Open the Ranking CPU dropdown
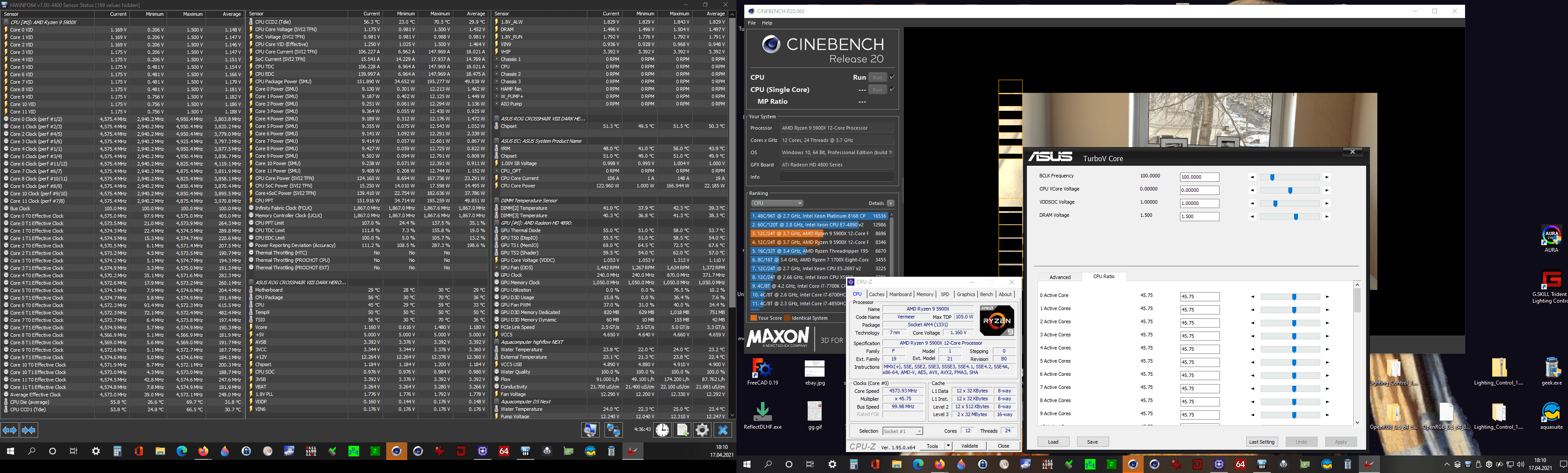 [x=777, y=203]
